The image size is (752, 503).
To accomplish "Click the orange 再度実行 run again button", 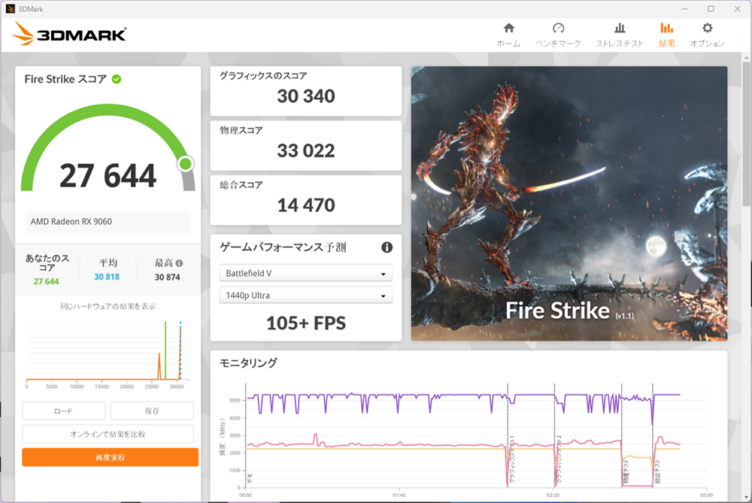I will tap(110, 457).
